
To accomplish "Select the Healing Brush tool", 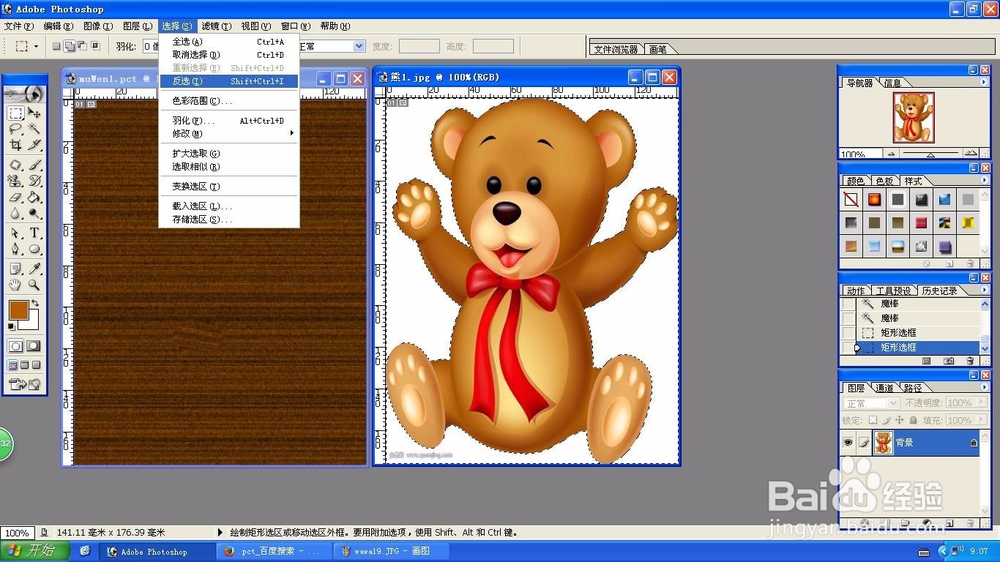I will 16,165.
